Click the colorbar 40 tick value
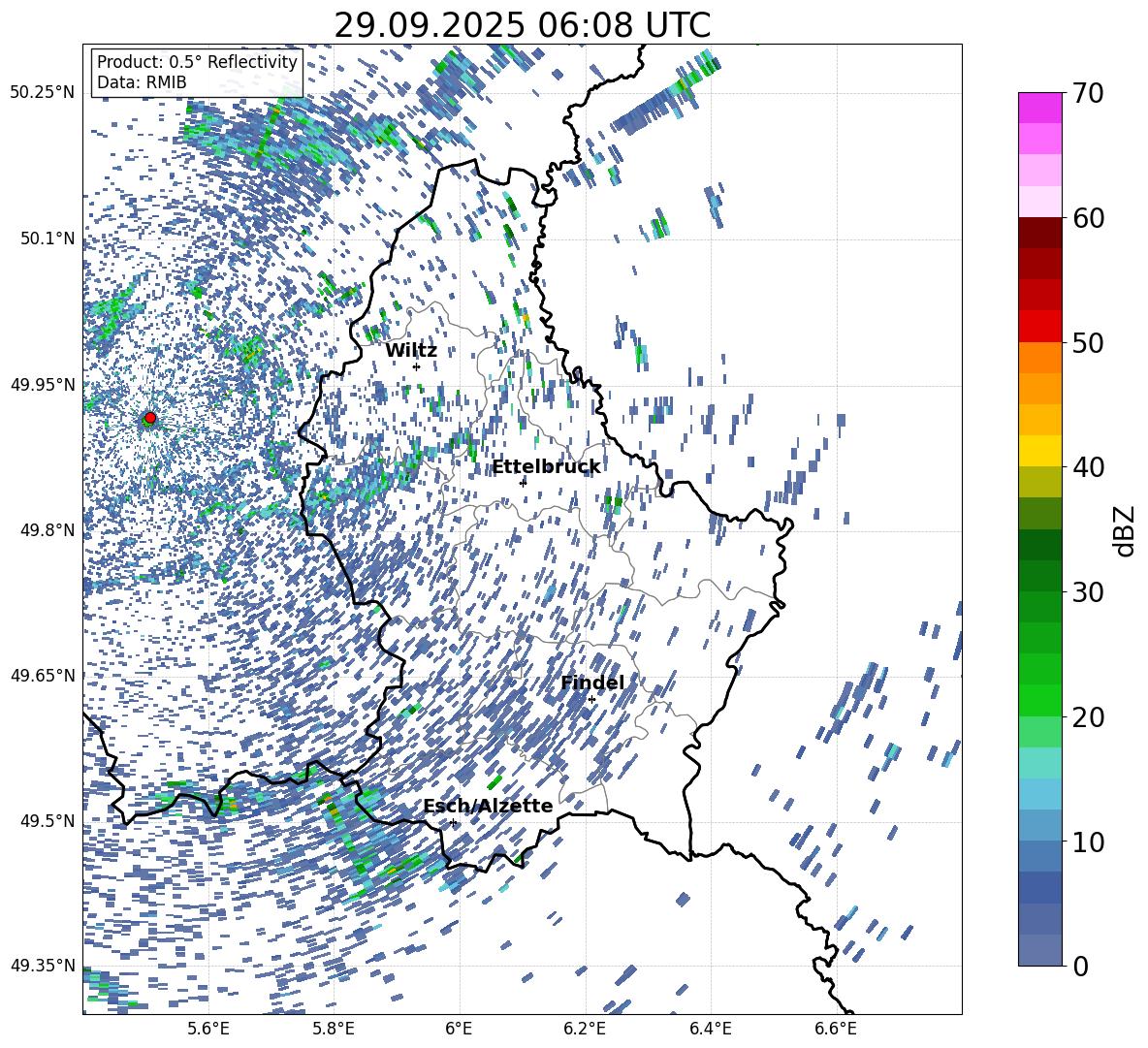Image resolution: width=1148 pixels, height=1048 pixels. coord(1089,467)
